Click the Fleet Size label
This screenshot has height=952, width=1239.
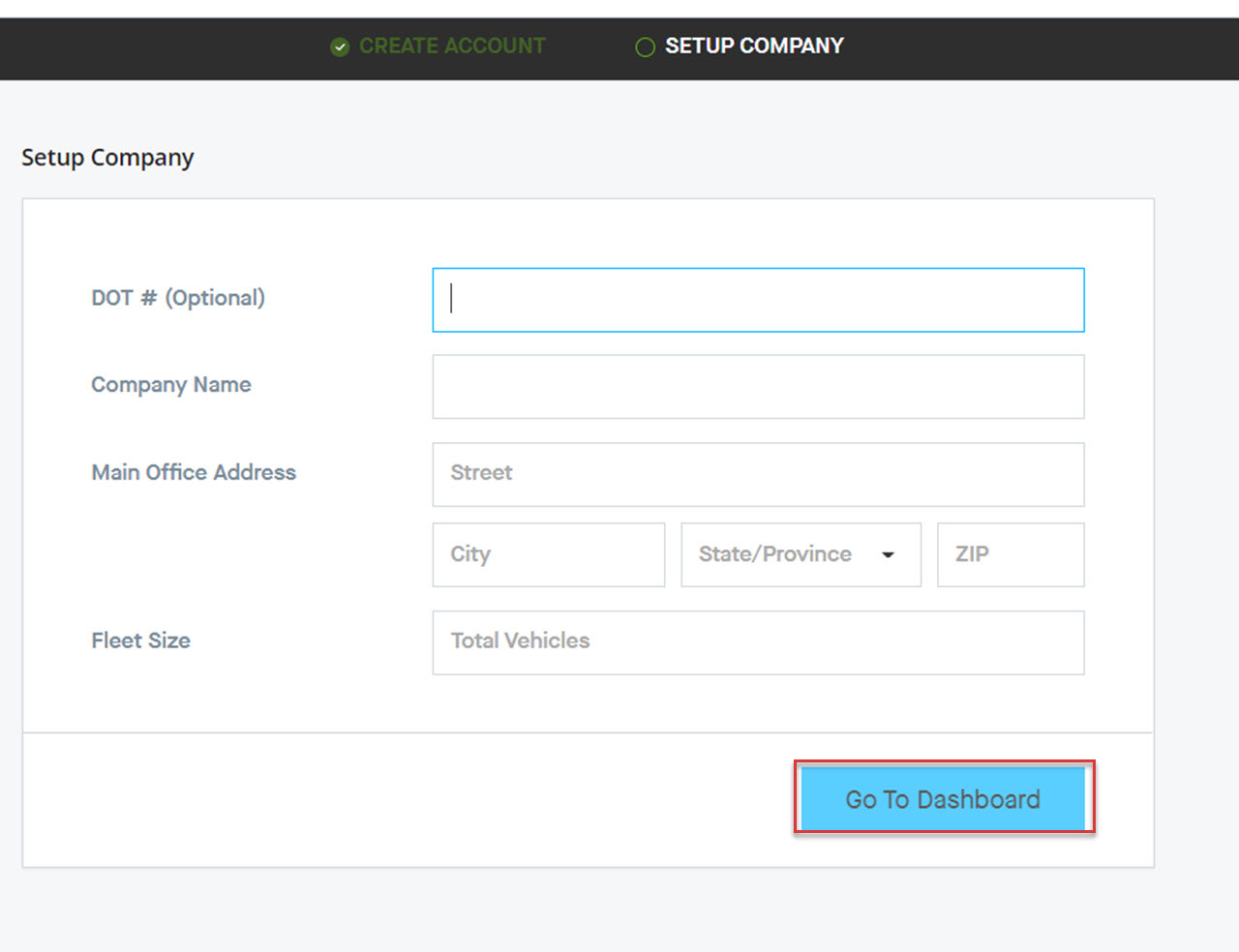141,640
